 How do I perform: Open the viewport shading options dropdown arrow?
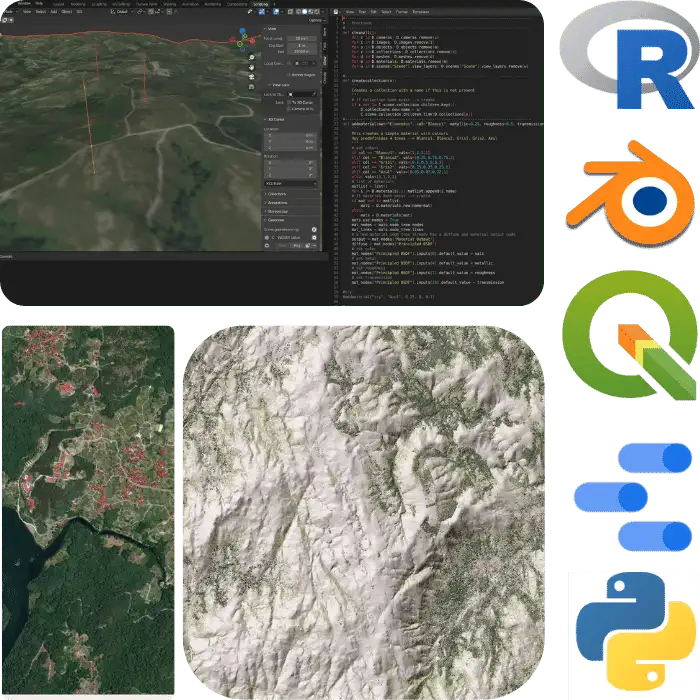click(323, 12)
